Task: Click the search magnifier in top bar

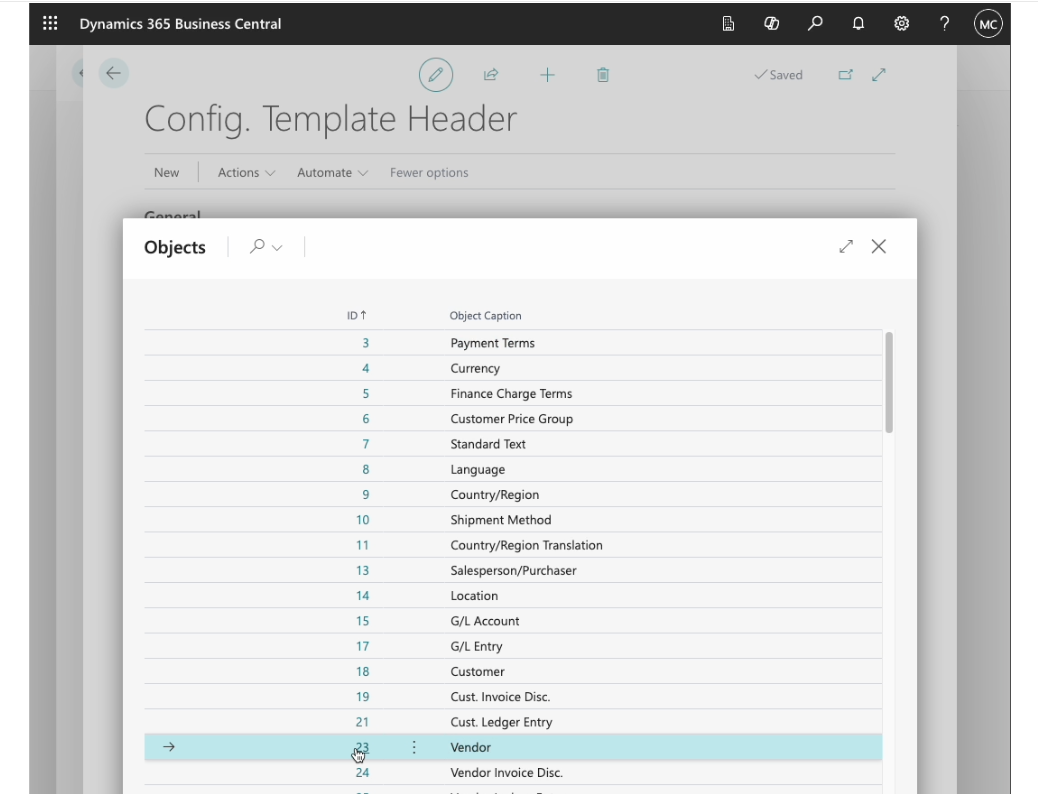Action: click(x=815, y=23)
